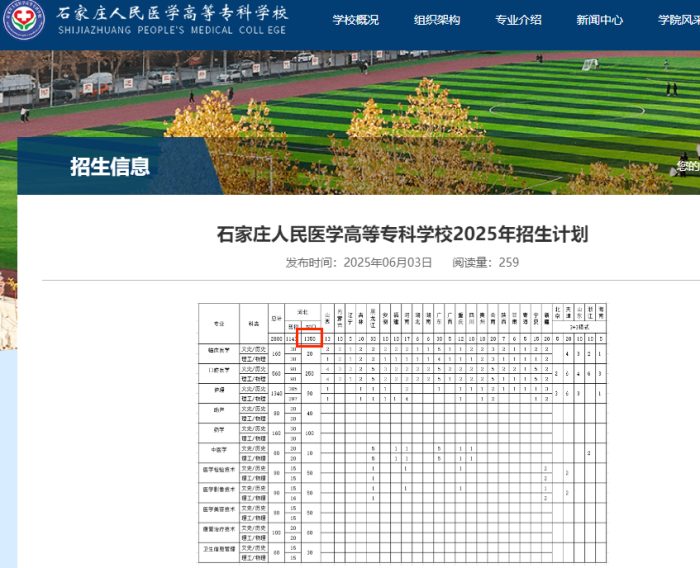Open the 专业介绍 navigation menu
The image size is (700, 568).
click(x=518, y=20)
